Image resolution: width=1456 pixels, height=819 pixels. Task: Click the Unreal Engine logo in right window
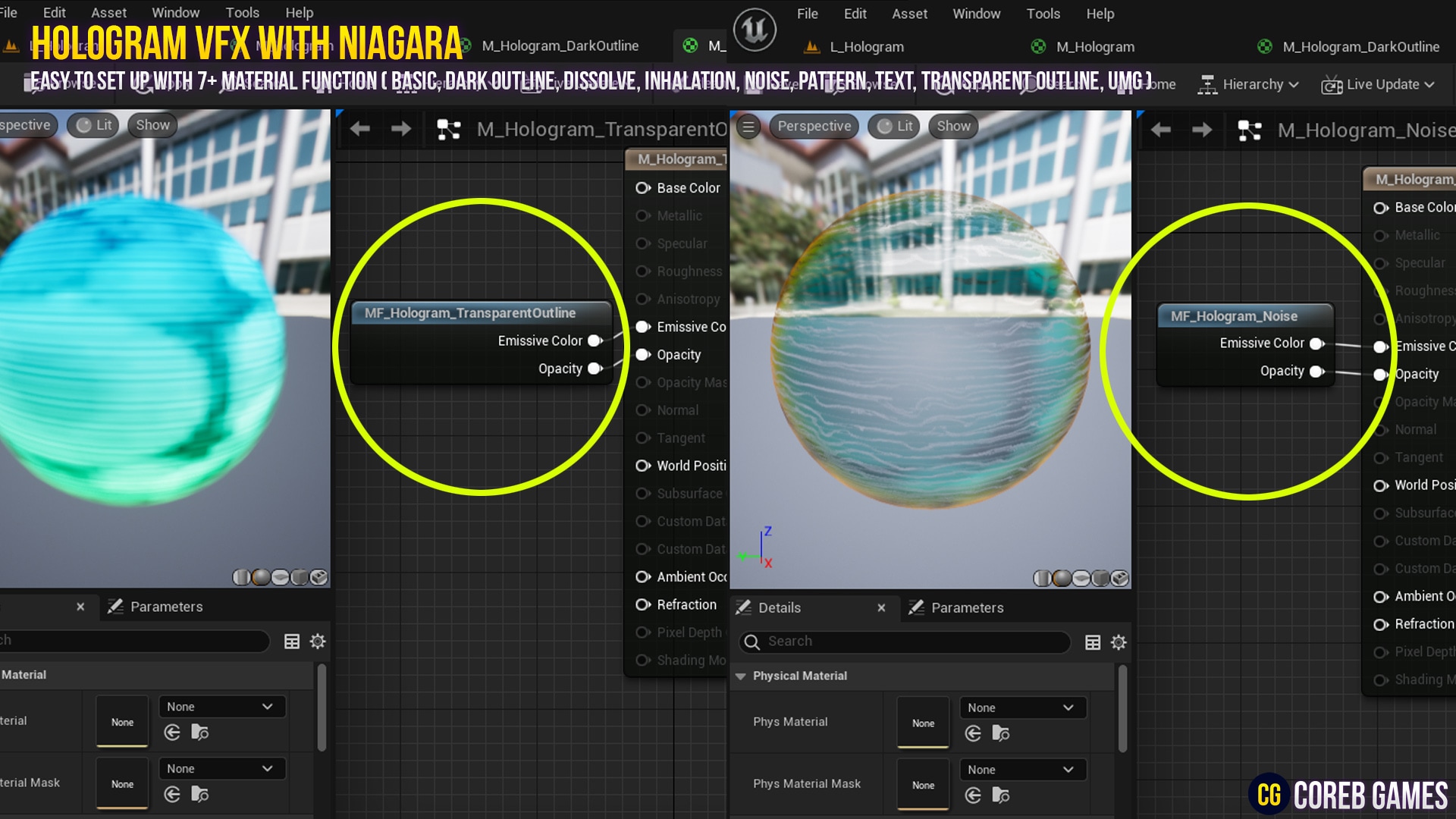click(x=755, y=30)
